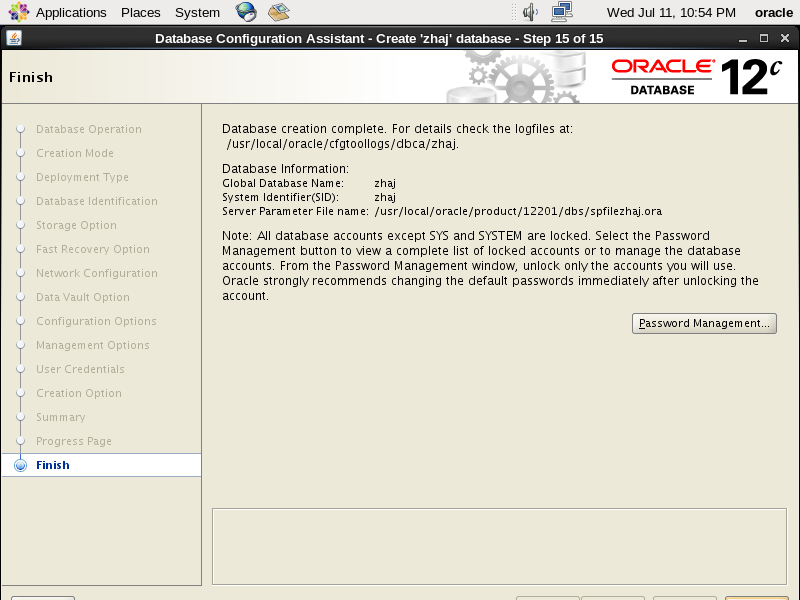Click the window title bar text
The height and width of the screenshot is (600, 800).
click(379, 39)
